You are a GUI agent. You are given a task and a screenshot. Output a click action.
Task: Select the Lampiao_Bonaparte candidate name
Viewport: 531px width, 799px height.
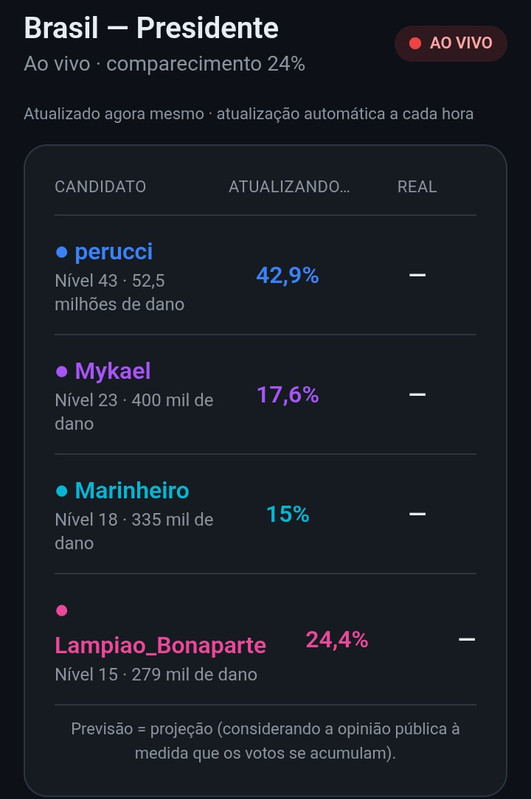tap(161, 646)
